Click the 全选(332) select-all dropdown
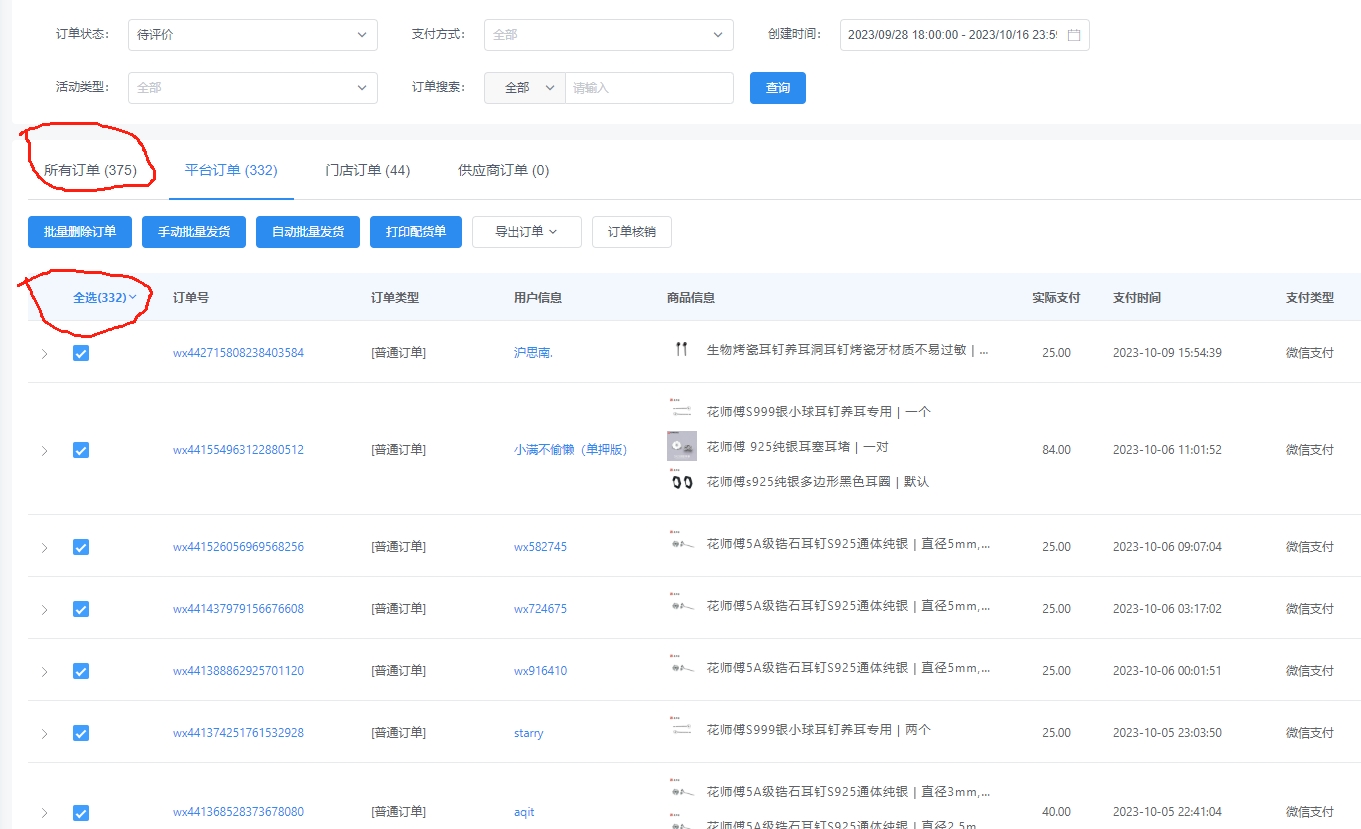 [x=104, y=298]
